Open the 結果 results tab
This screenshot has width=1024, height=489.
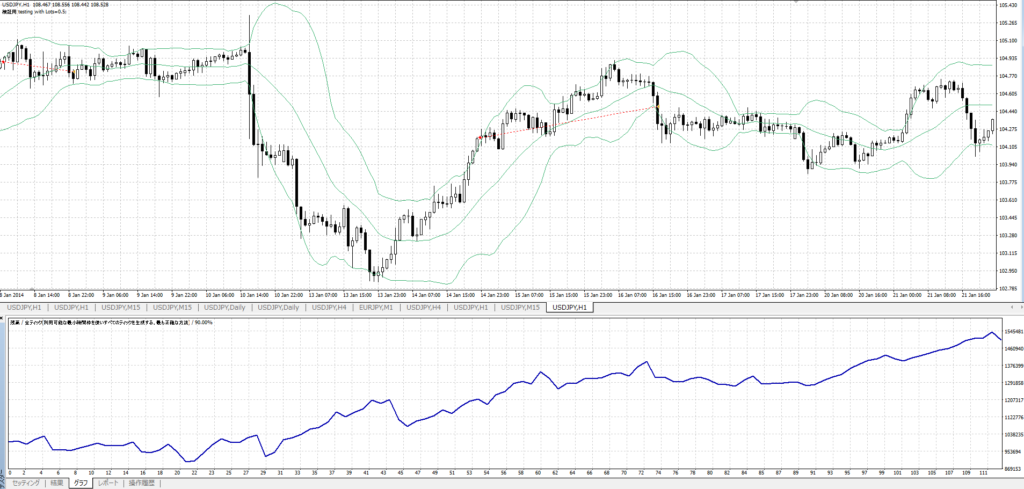tap(58, 483)
